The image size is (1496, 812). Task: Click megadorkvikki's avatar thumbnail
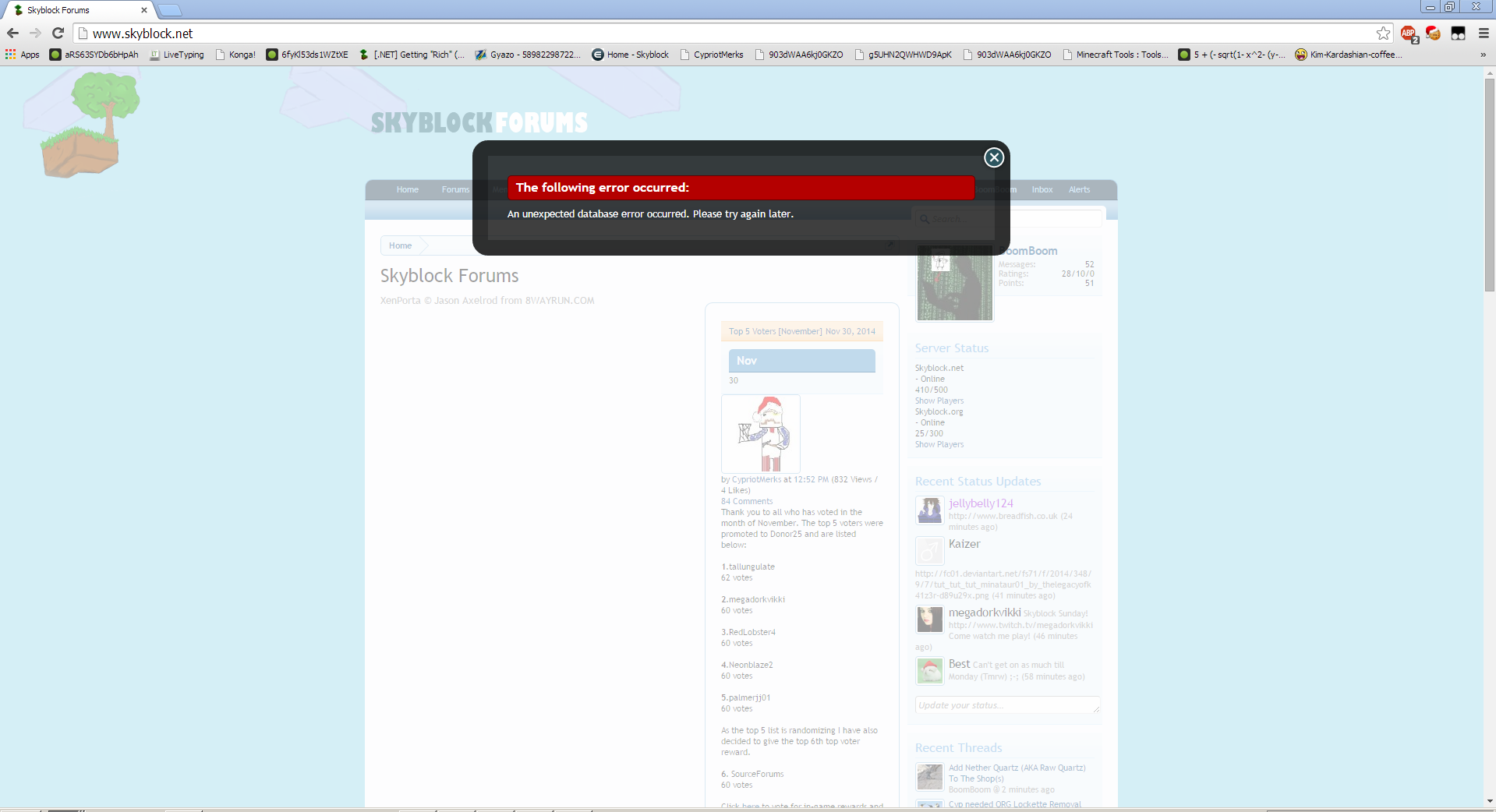(x=929, y=620)
